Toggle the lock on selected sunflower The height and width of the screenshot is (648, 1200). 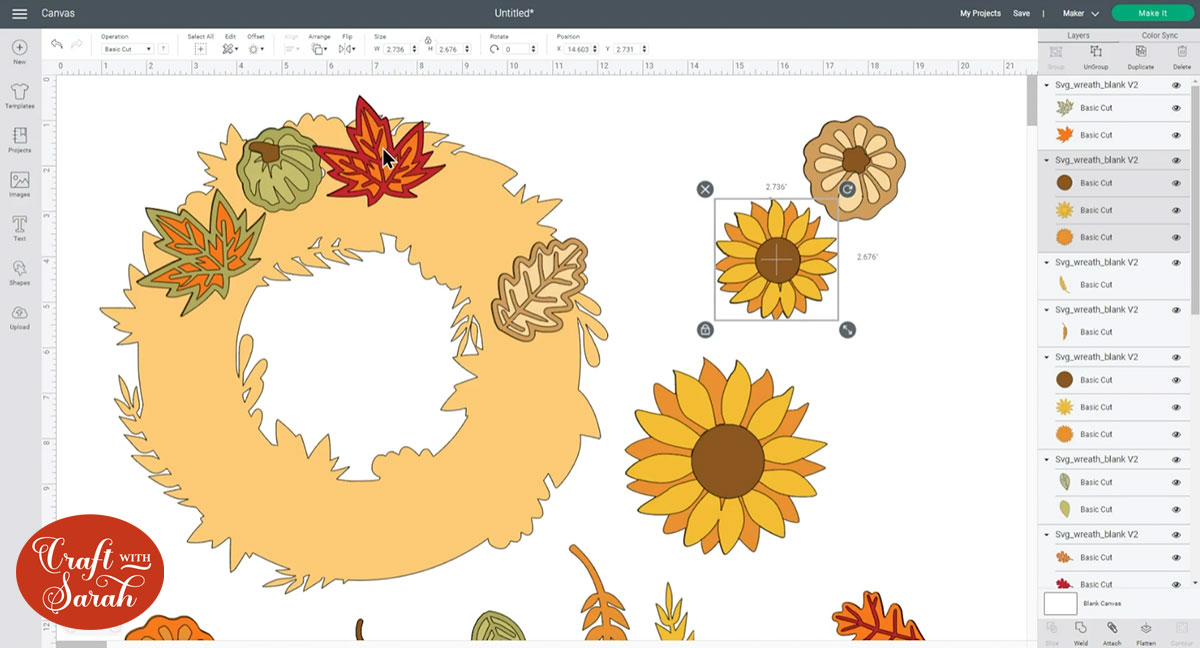click(705, 330)
